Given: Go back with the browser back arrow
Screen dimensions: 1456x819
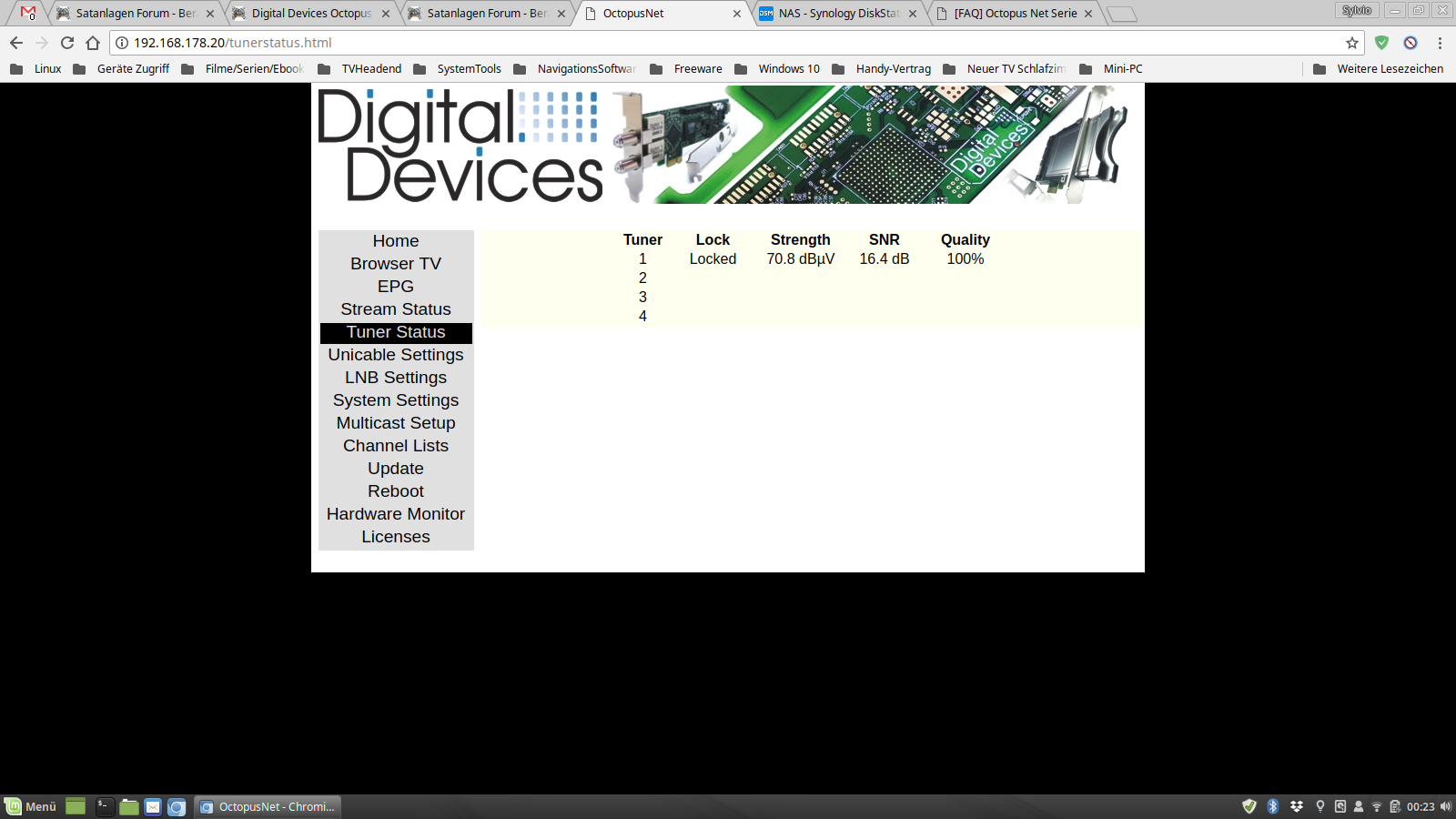Looking at the screenshot, I should point(16,43).
